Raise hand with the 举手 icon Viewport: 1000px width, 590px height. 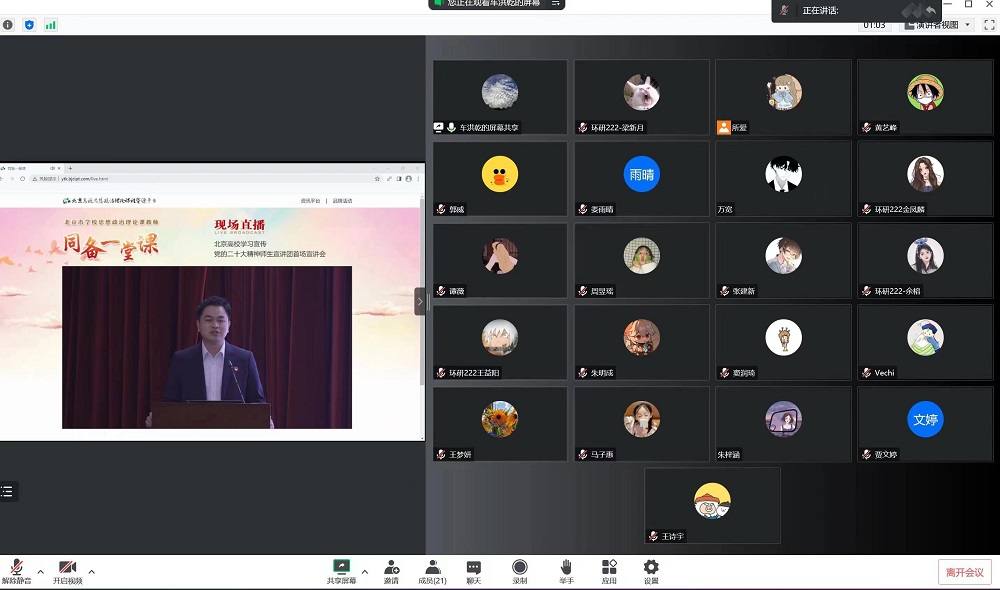coord(566,568)
